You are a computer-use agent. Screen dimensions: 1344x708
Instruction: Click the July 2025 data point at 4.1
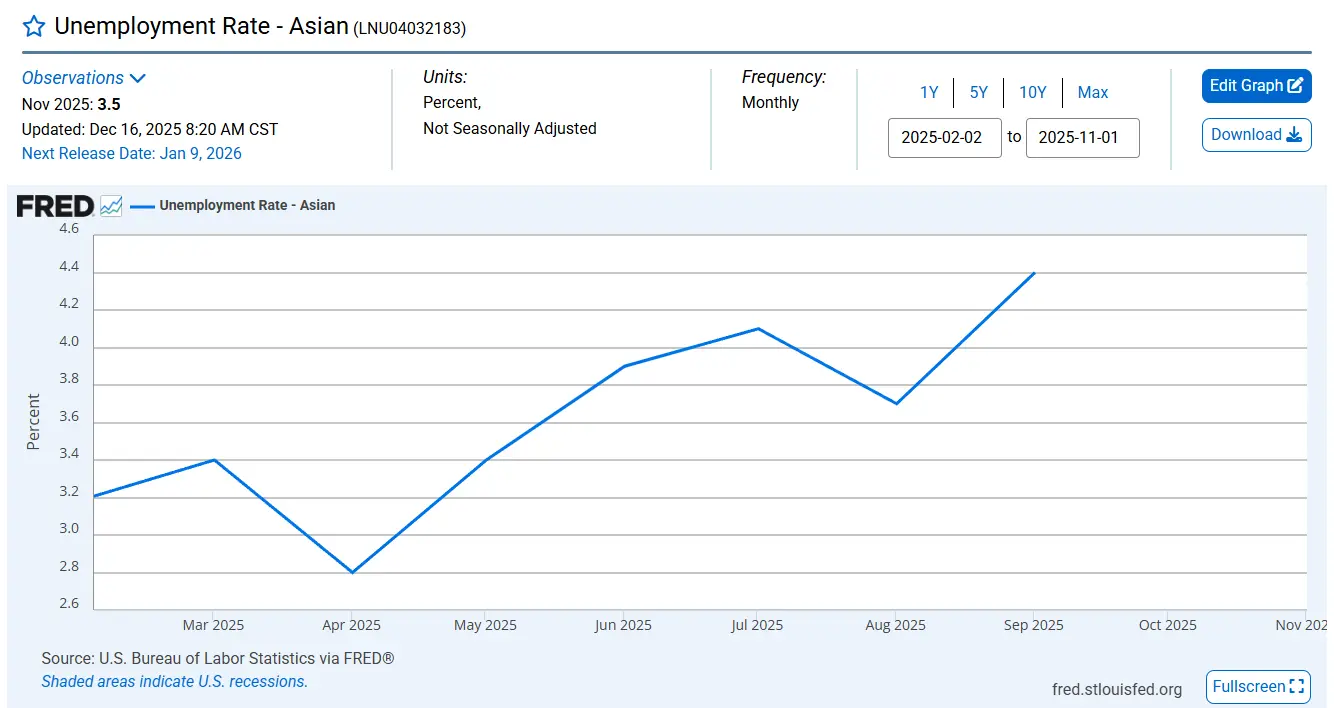point(758,328)
